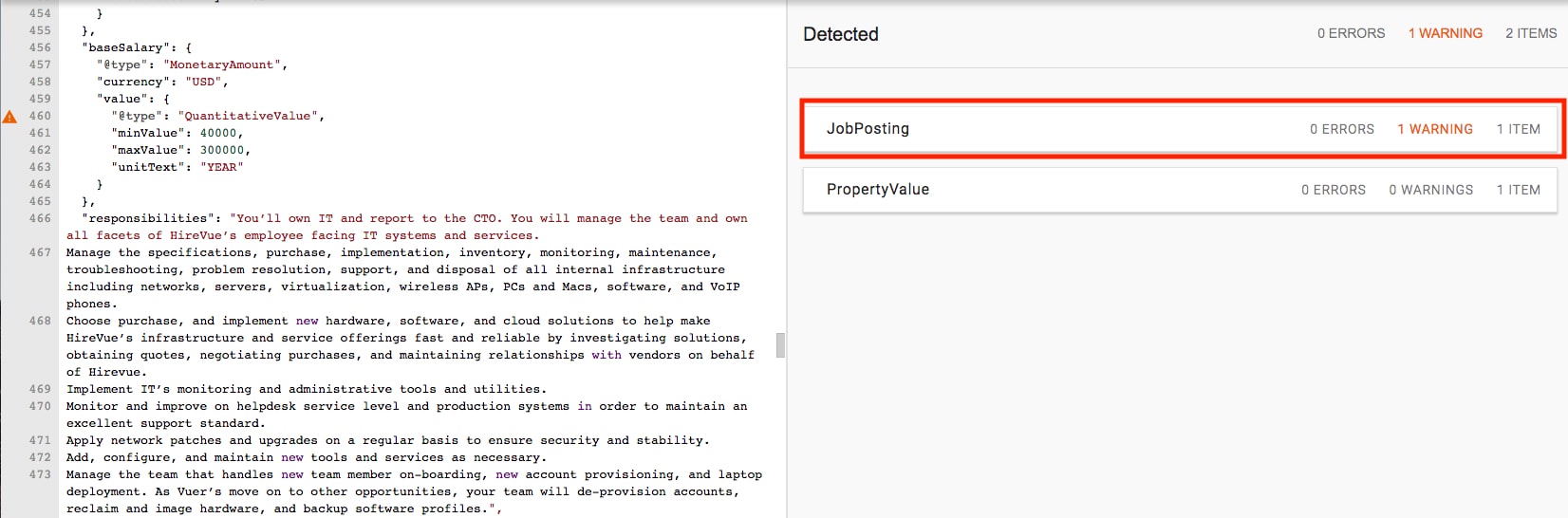Click the 2 ITEMS total in the header
Screen dimensions: 1568x518
pos(1531,33)
